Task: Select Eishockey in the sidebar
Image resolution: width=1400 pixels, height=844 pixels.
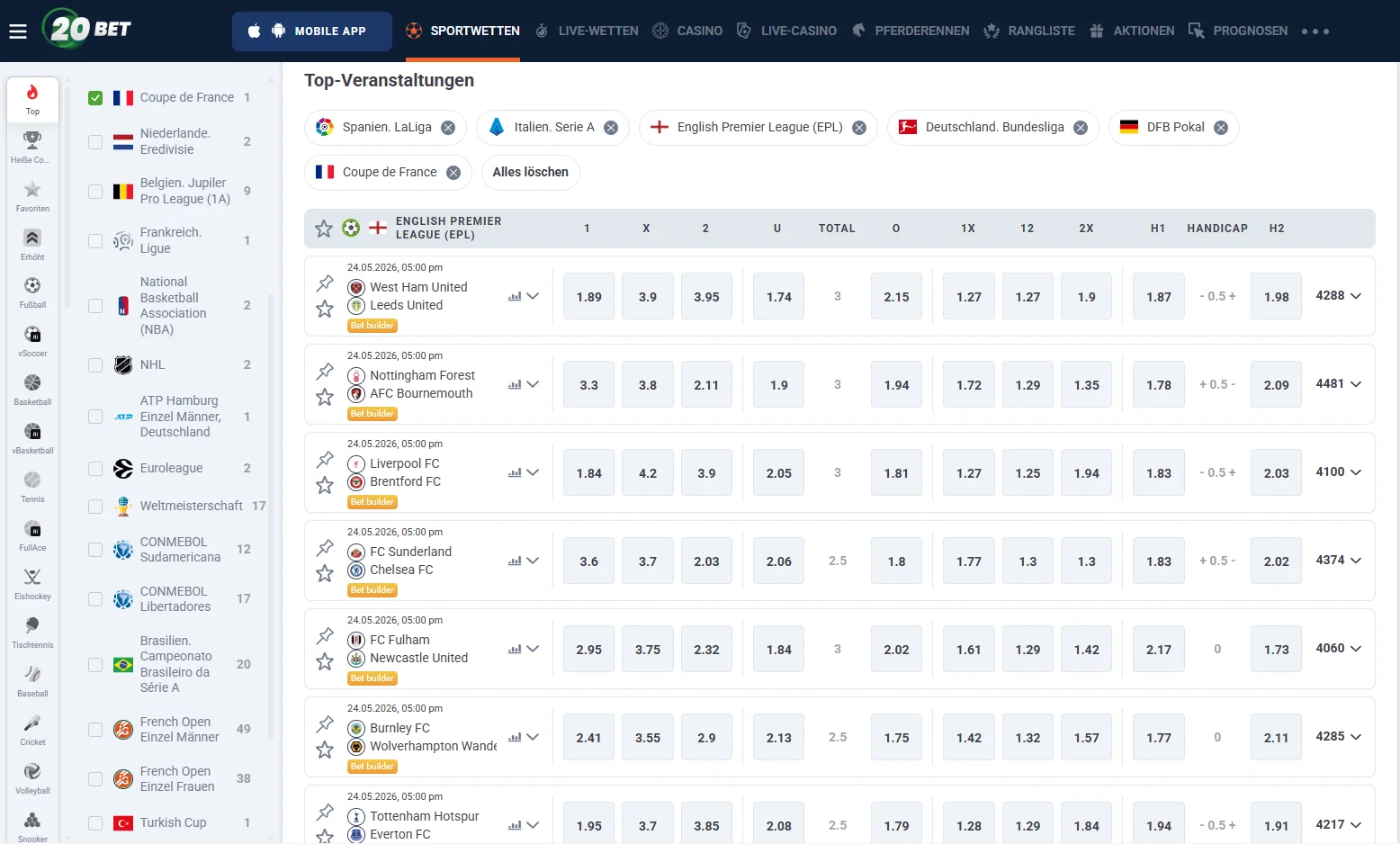Action: point(32,584)
